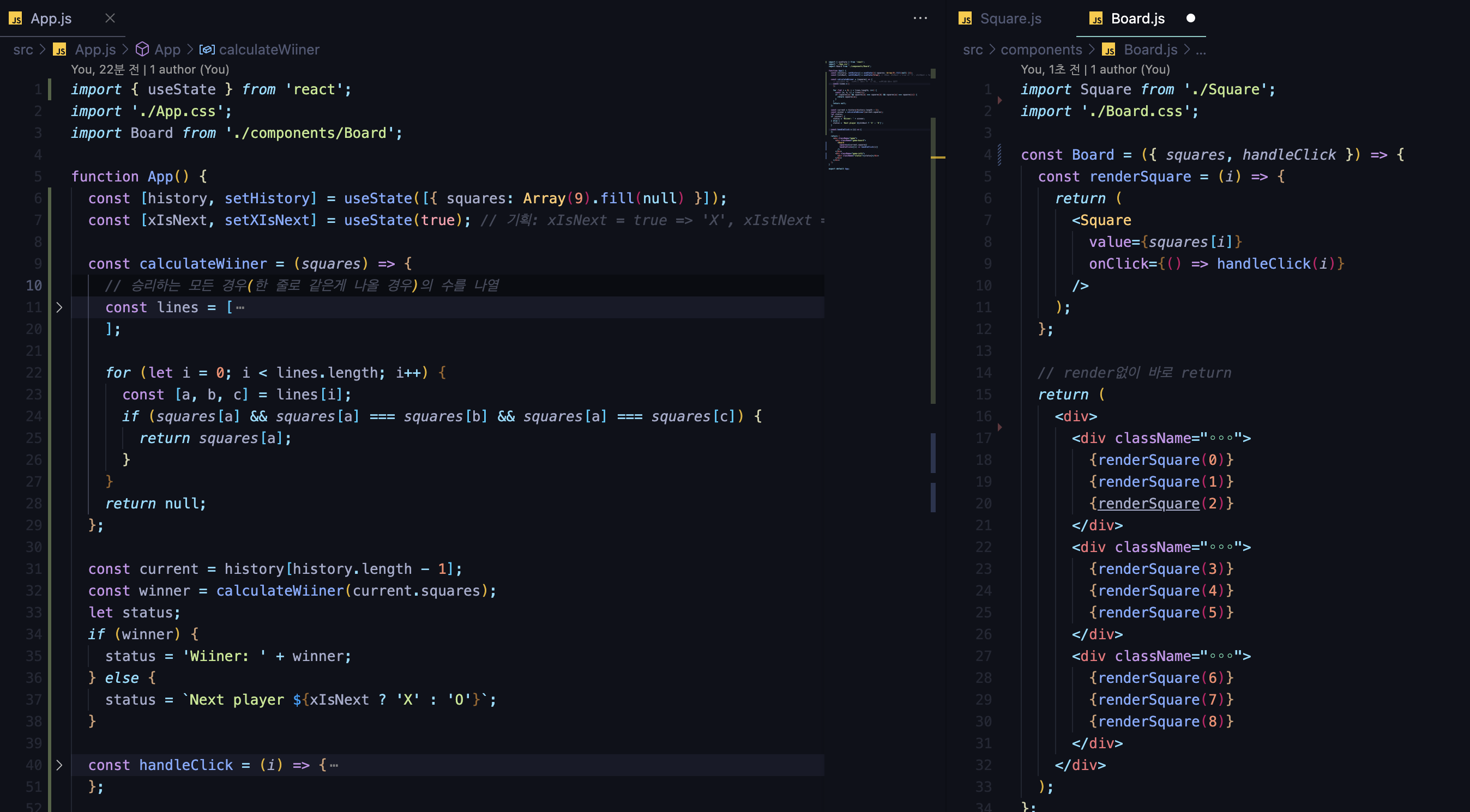
Task: Expand the folded handleClick function
Action: (x=59, y=765)
